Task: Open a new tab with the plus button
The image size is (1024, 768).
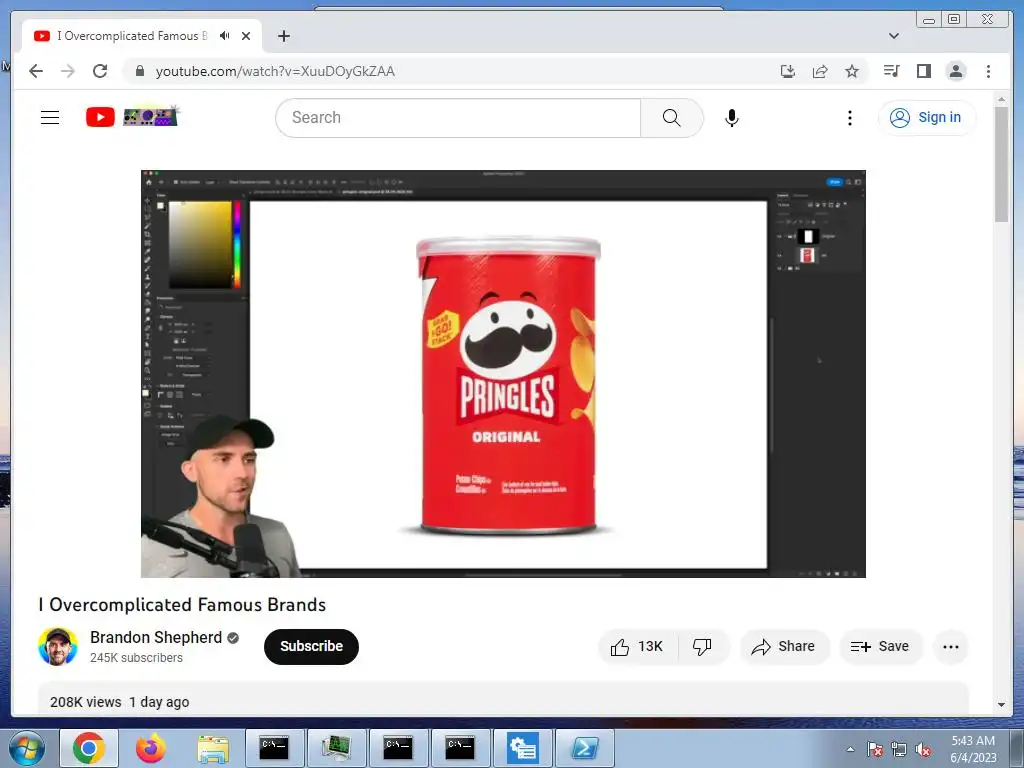Action: point(283,36)
